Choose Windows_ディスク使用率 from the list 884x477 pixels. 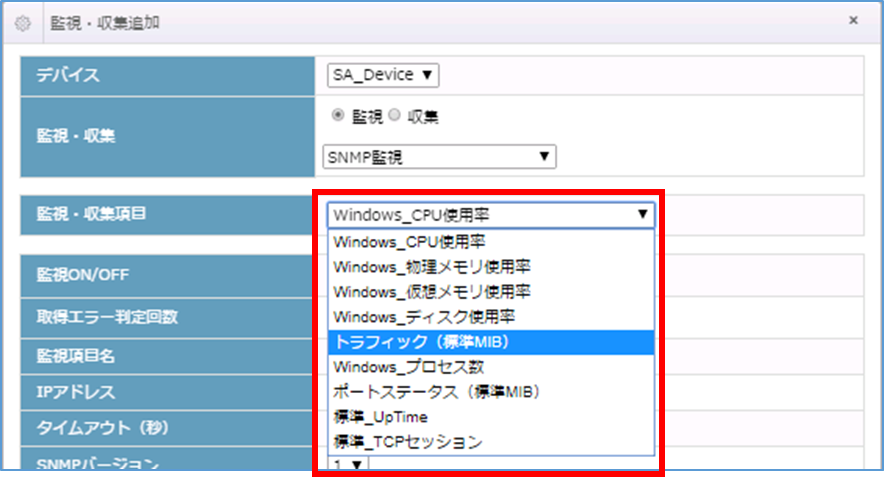point(491,317)
